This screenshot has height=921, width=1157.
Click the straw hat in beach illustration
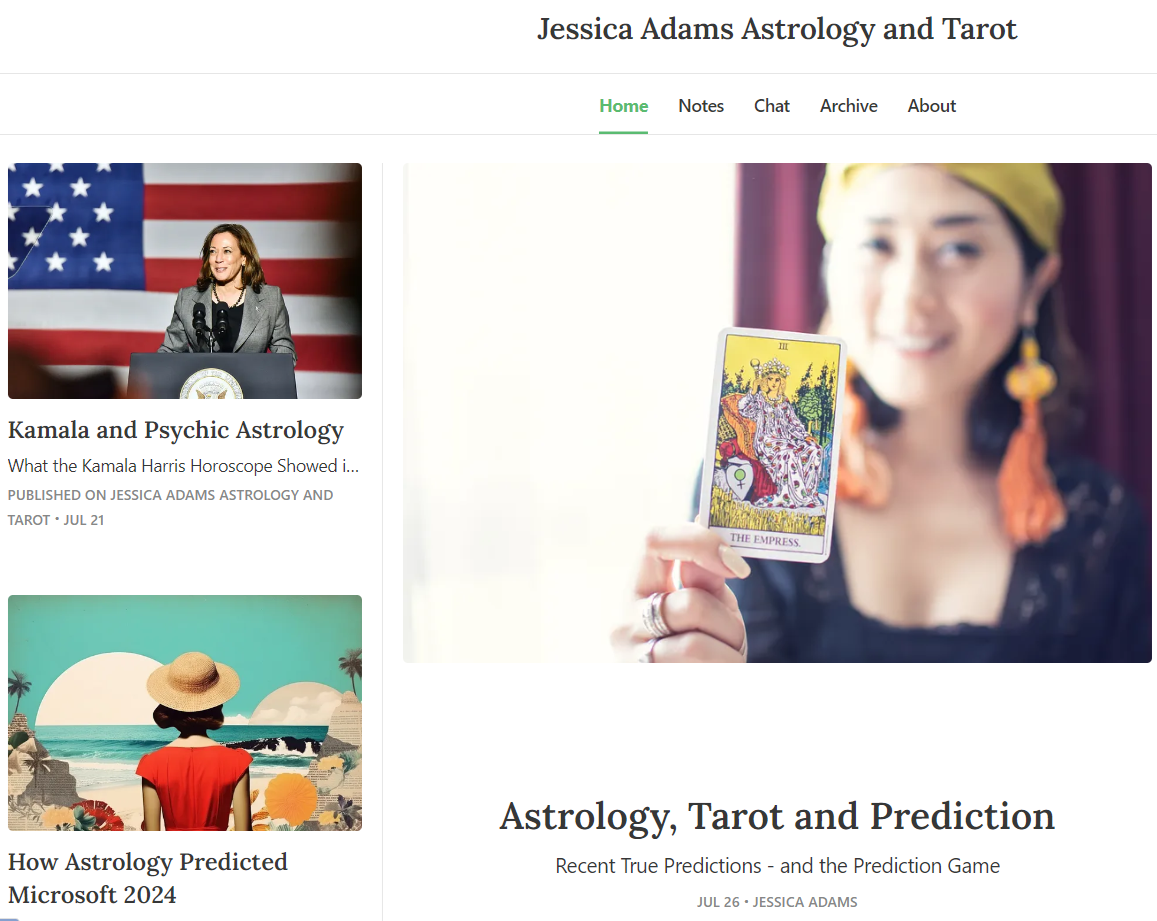(x=193, y=679)
